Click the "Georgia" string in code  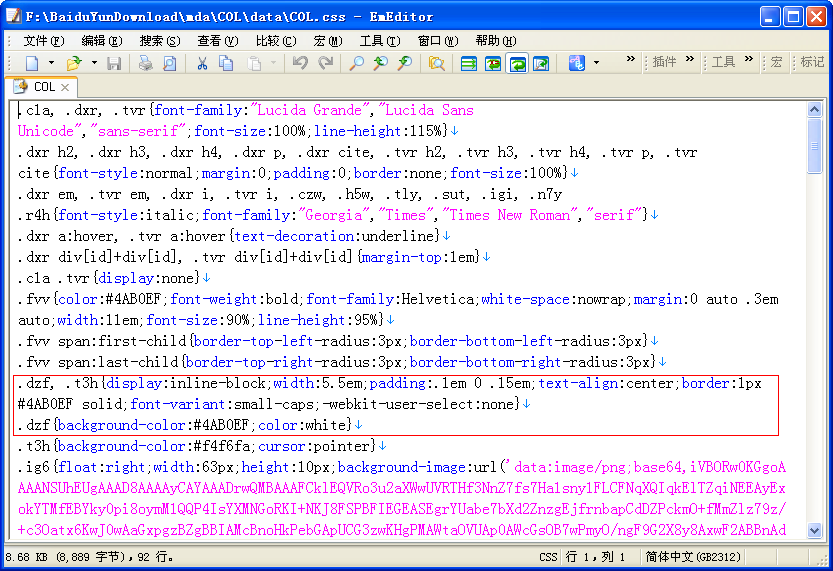[335, 215]
